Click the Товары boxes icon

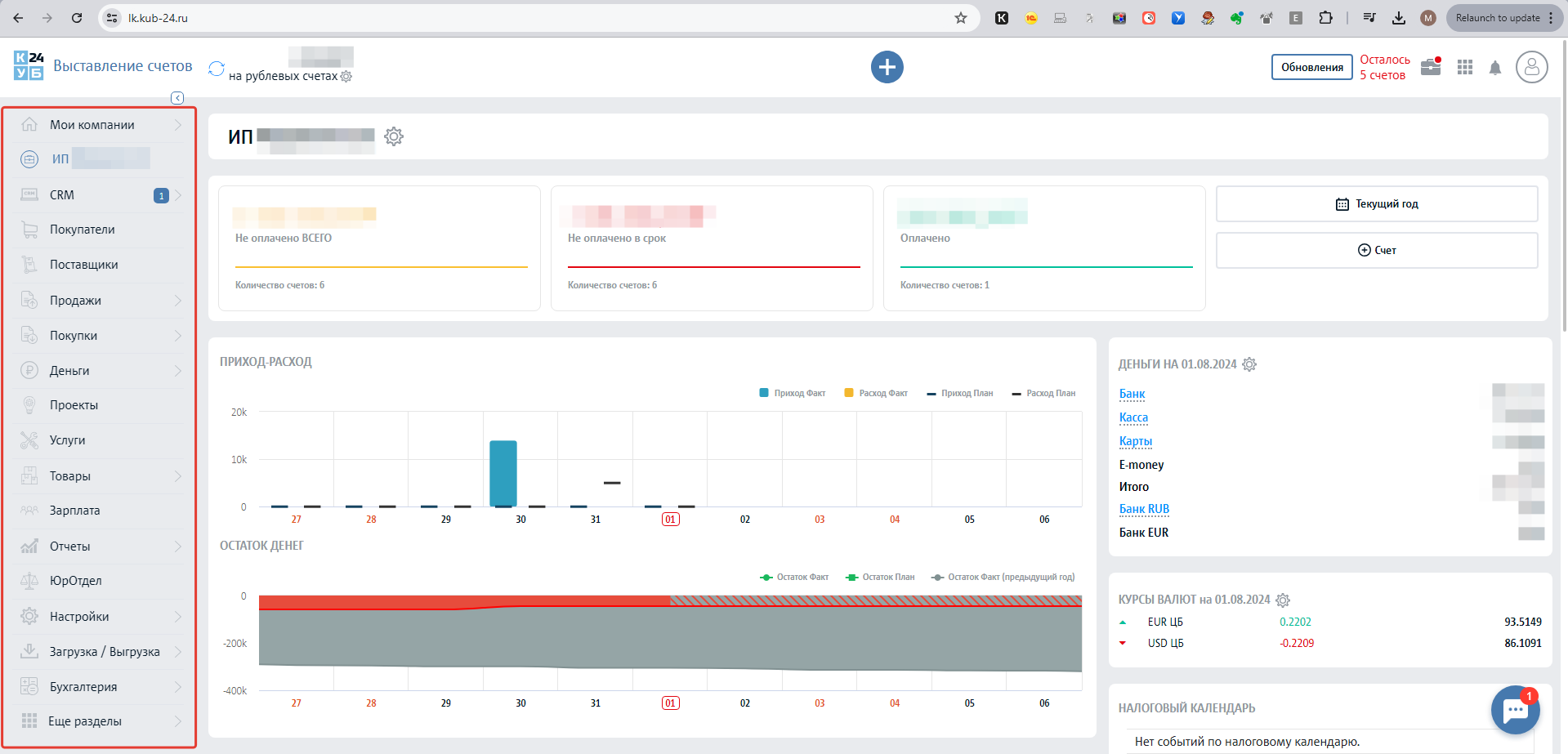click(x=29, y=475)
